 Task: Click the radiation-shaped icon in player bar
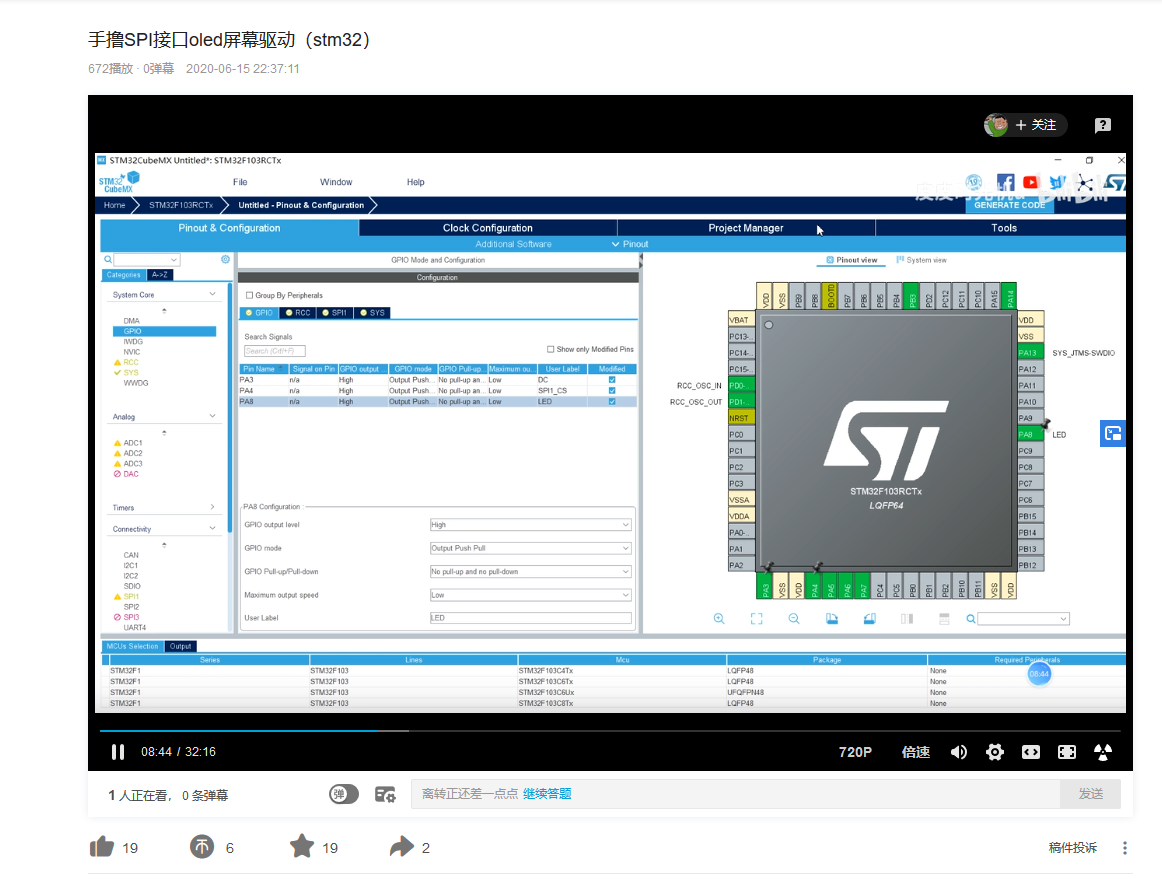tap(1103, 752)
